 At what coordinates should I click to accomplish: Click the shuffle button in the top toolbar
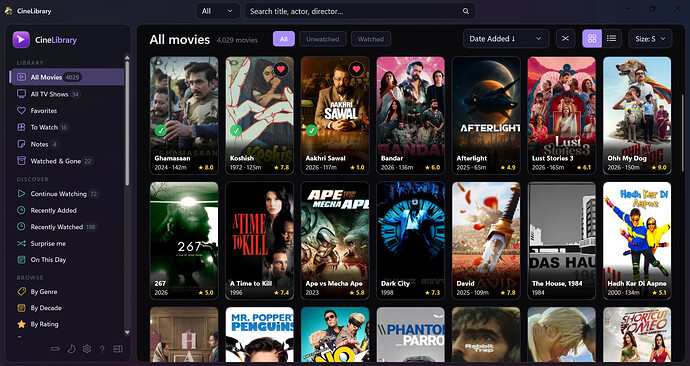(x=565, y=39)
